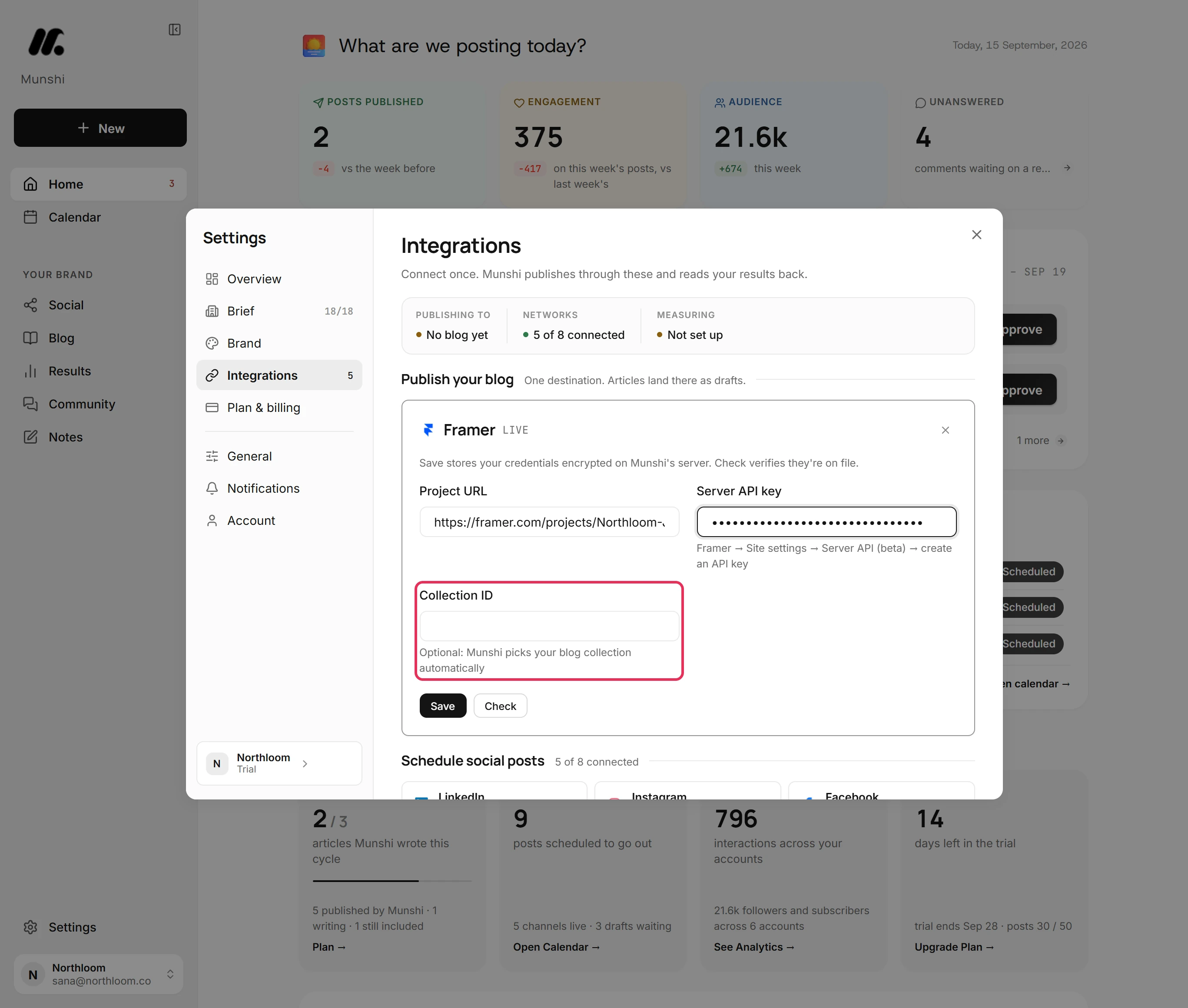Click the Brand palette icon

[212, 343]
